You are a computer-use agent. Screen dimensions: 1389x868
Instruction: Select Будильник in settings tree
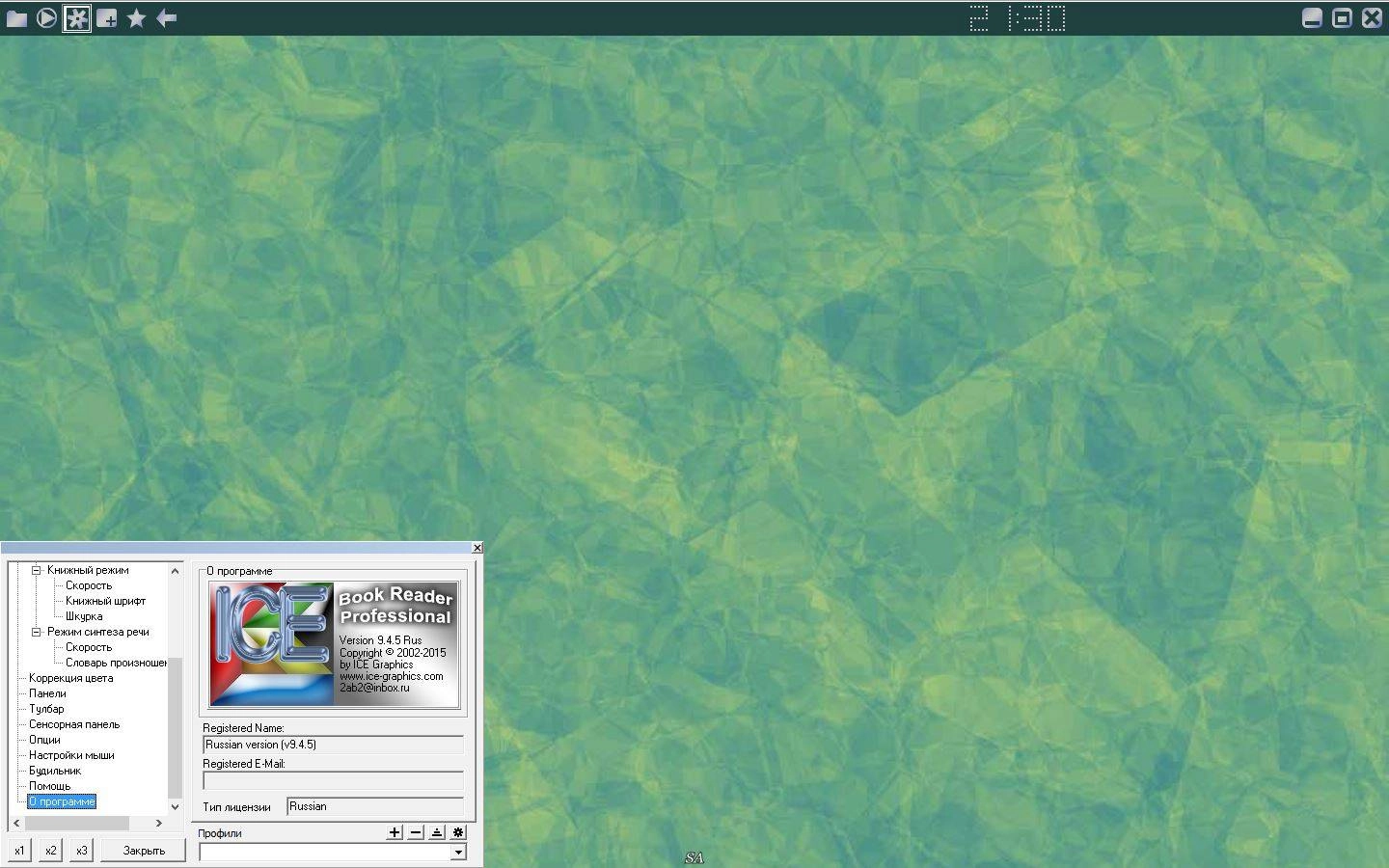coord(55,771)
